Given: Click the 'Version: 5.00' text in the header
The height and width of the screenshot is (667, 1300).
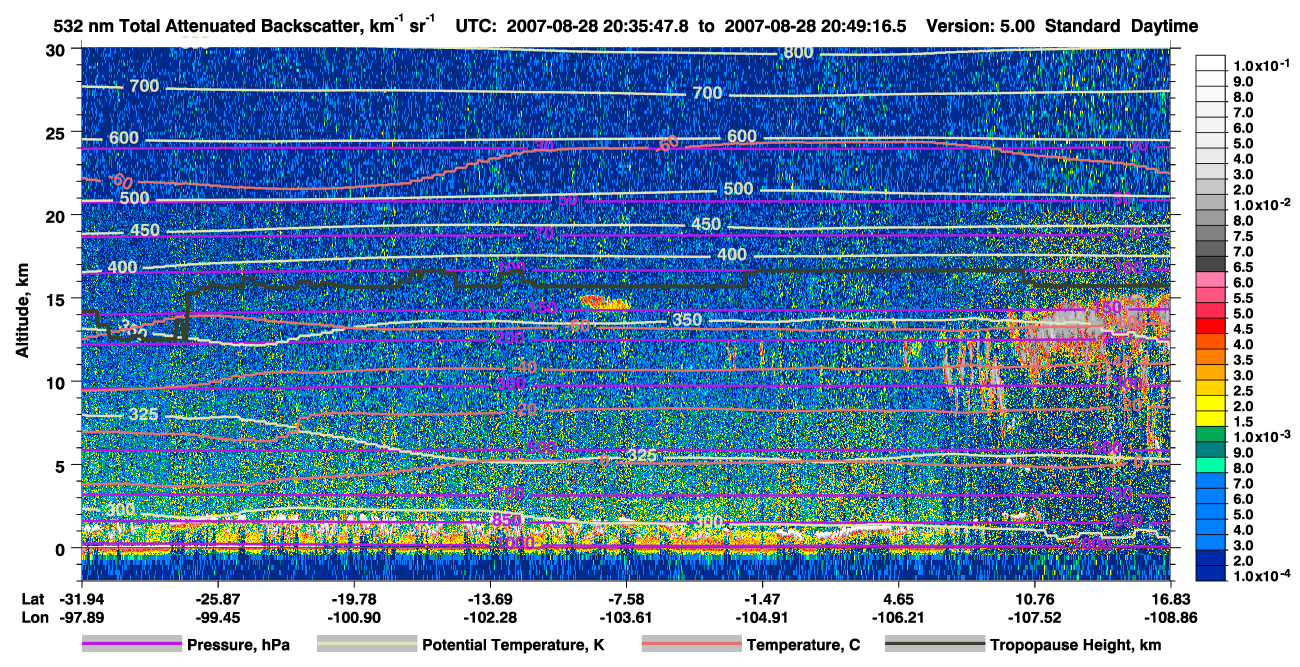Looking at the screenshot, I should click(981, 25).
